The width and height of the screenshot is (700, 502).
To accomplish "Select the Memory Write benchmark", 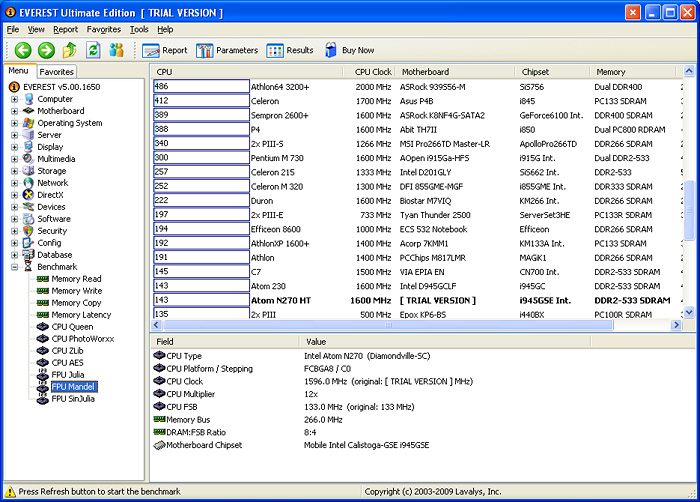I will 77,291.
